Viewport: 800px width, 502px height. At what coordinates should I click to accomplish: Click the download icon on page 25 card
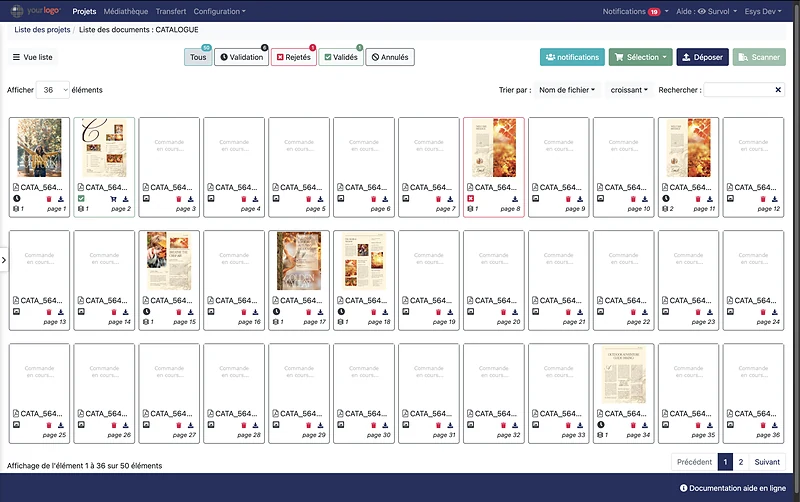click(61, 425)
